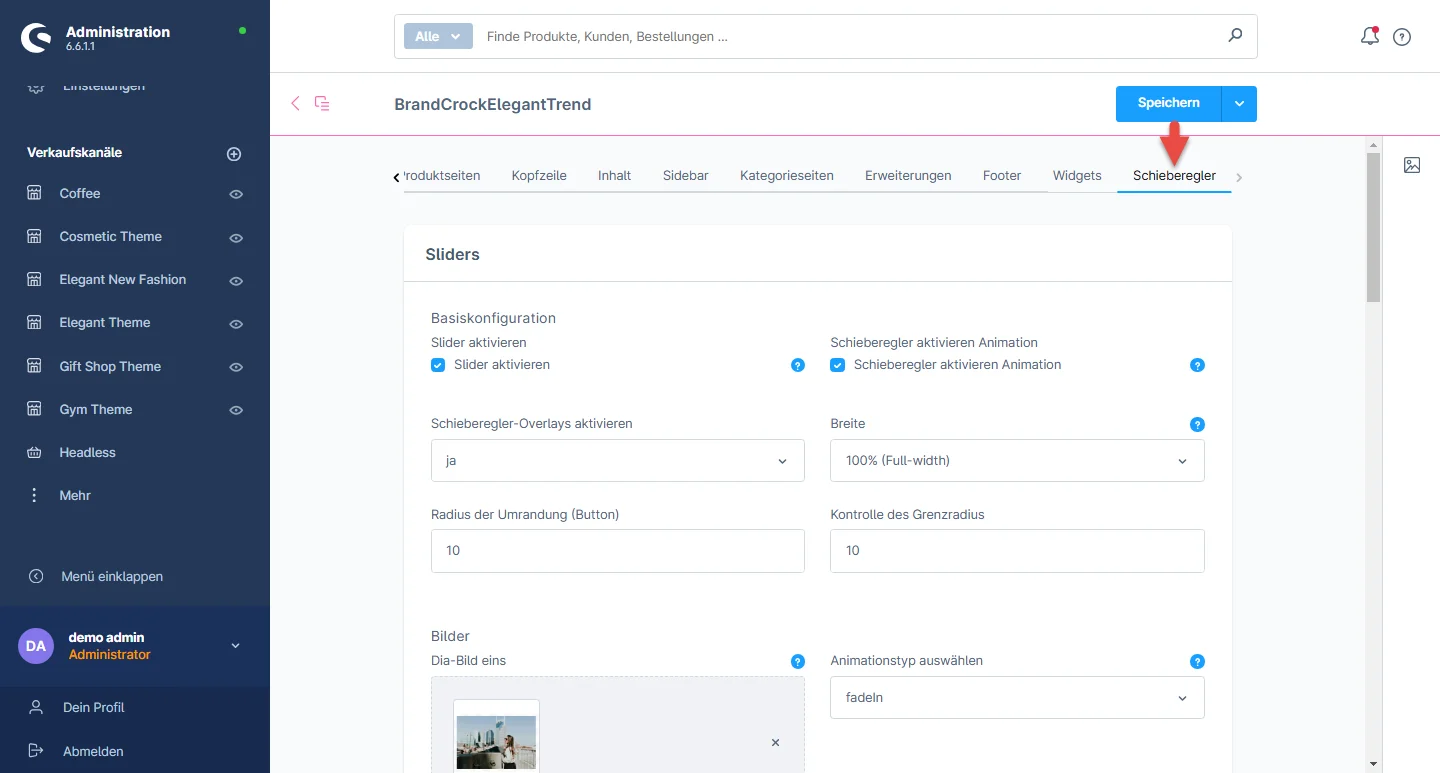Open the Gym Theme sales channel
This screenshot has width=1440, height=773.
[96, 409]
